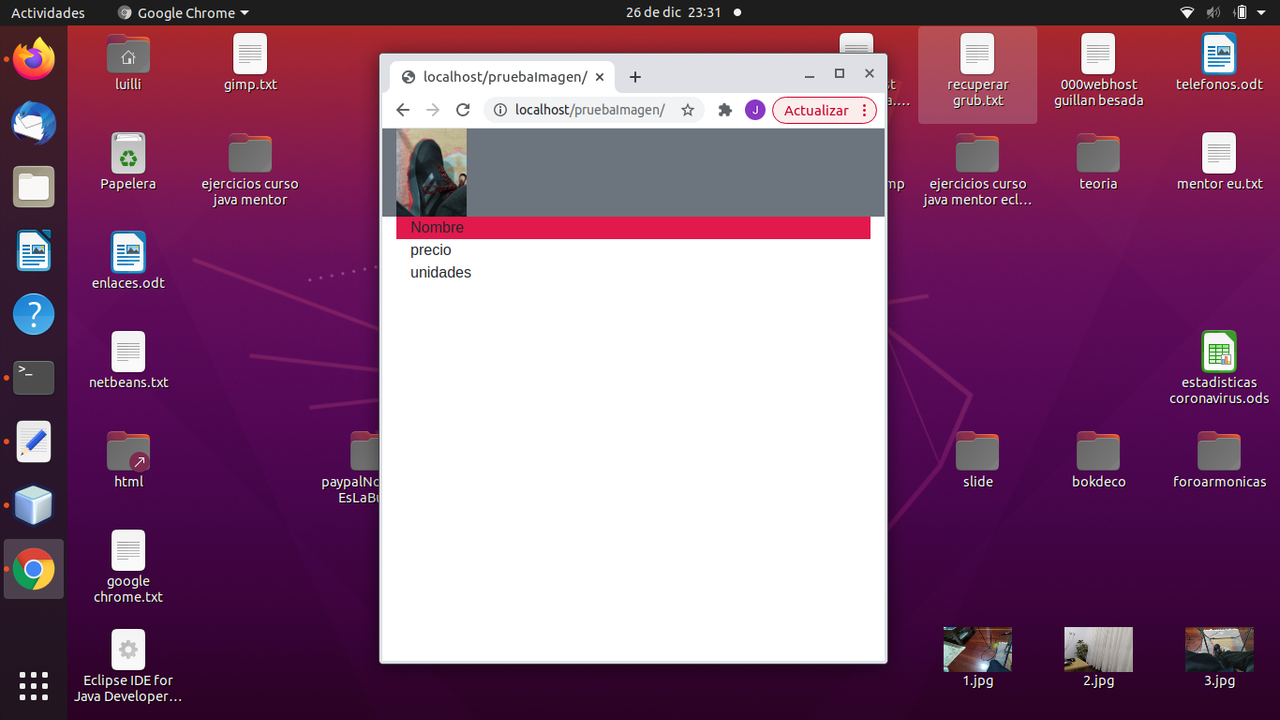Close the localhost/pruebaImagen tab
The width and height of the screenshot is (1280, 720).
tap(599, 77)
